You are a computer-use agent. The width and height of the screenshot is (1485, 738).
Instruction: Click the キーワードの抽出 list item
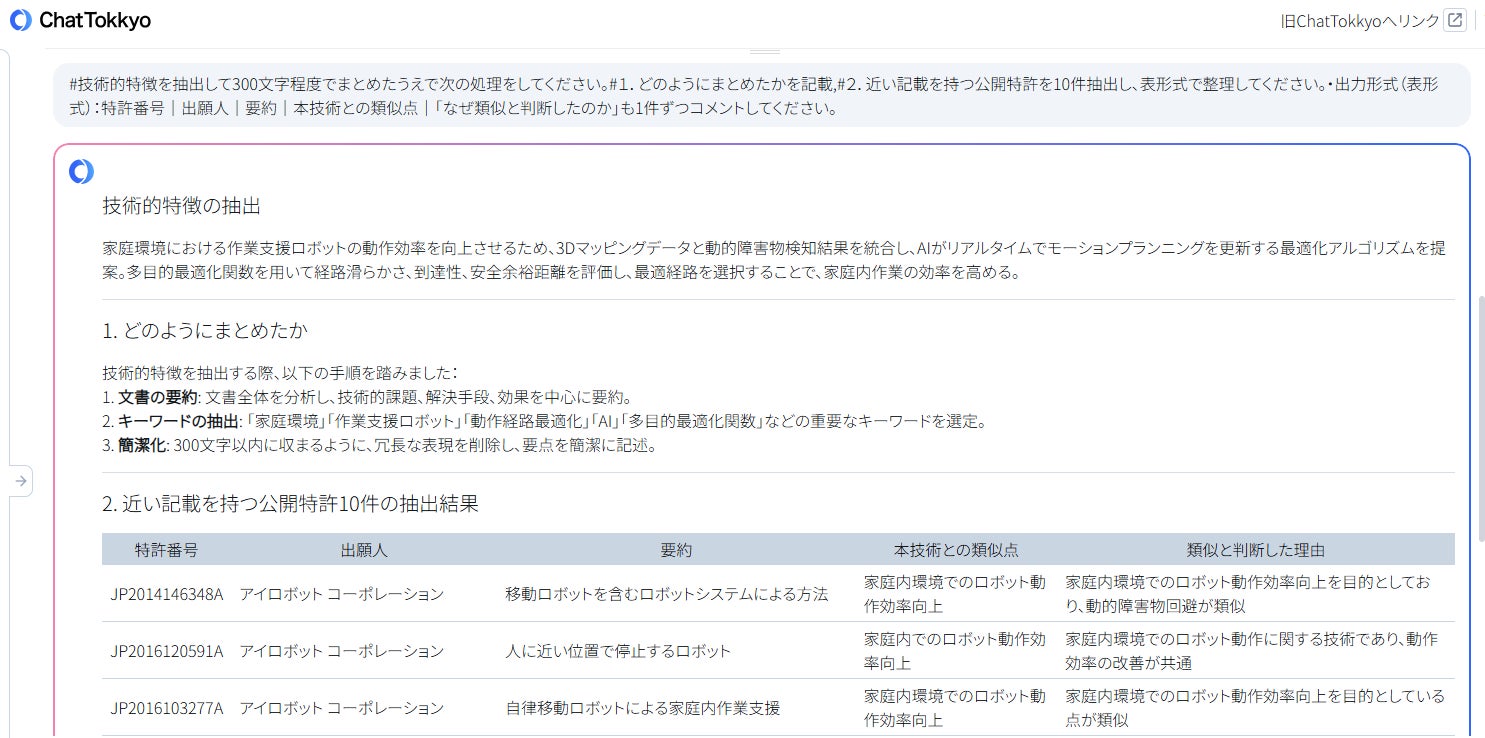coord(544,421)
